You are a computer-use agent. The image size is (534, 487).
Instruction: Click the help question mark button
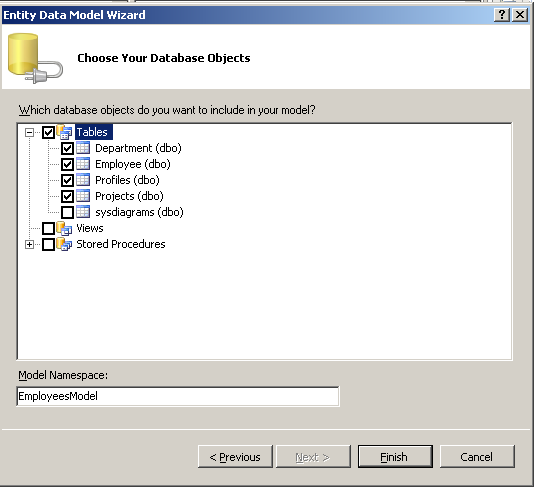(502, 15)
